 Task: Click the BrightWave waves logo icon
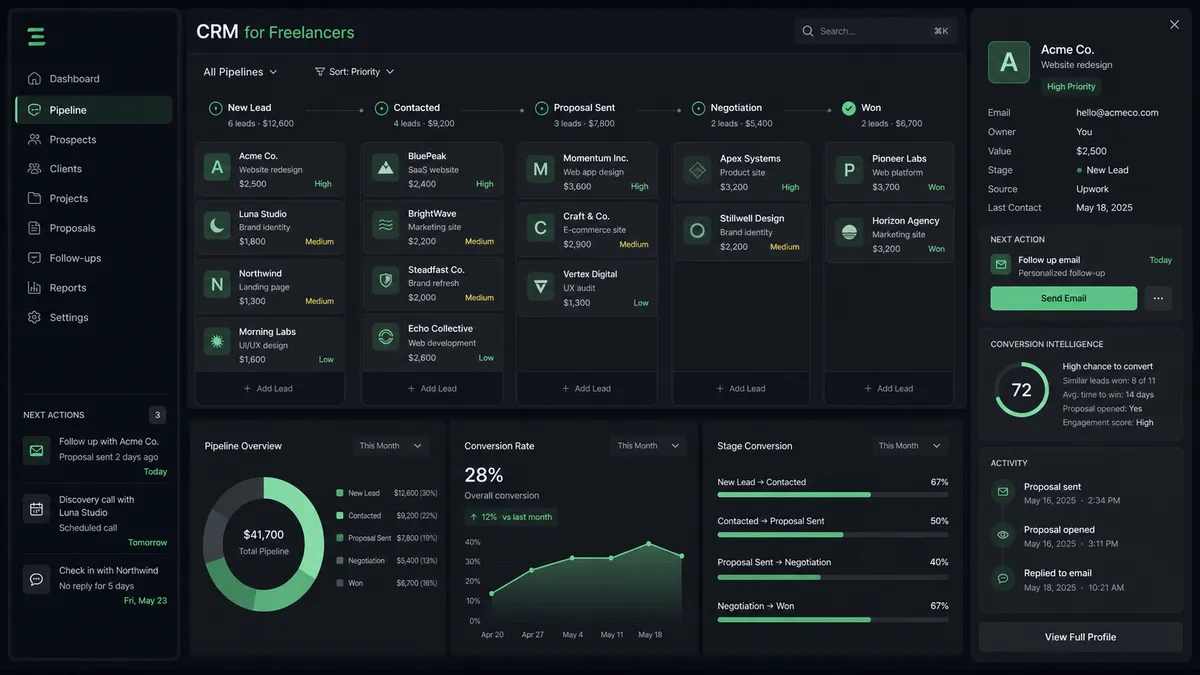pyautogui.click(x=386, y=225)
